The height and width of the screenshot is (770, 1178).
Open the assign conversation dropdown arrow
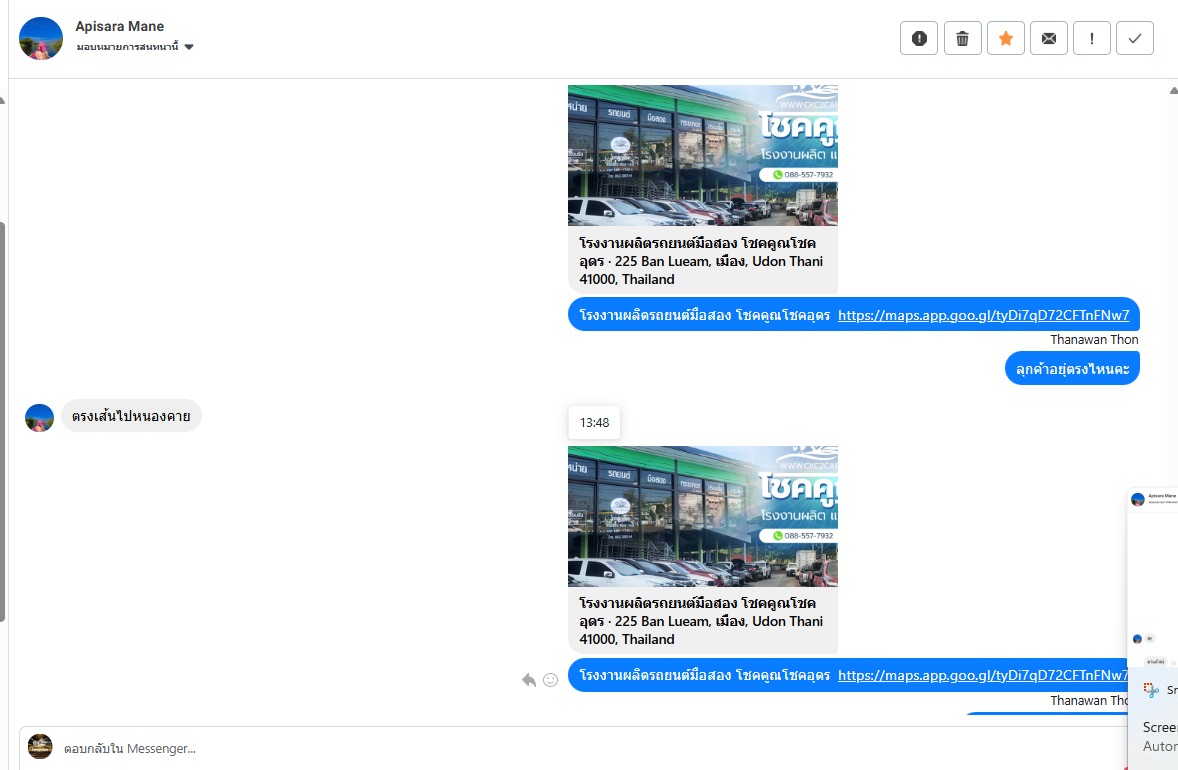(189, 47)
